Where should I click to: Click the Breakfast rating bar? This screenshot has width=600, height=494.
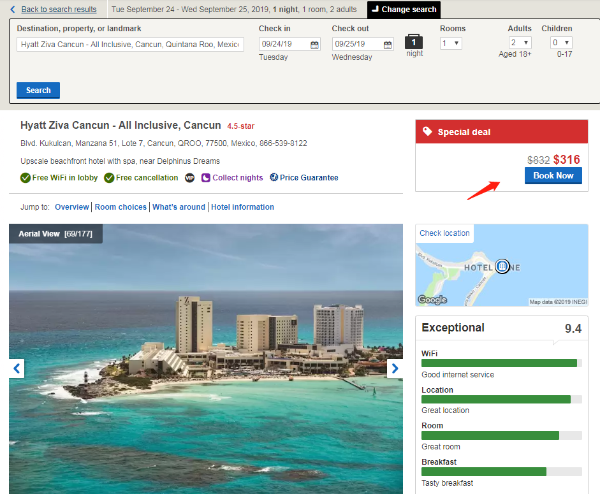point(501,471)
